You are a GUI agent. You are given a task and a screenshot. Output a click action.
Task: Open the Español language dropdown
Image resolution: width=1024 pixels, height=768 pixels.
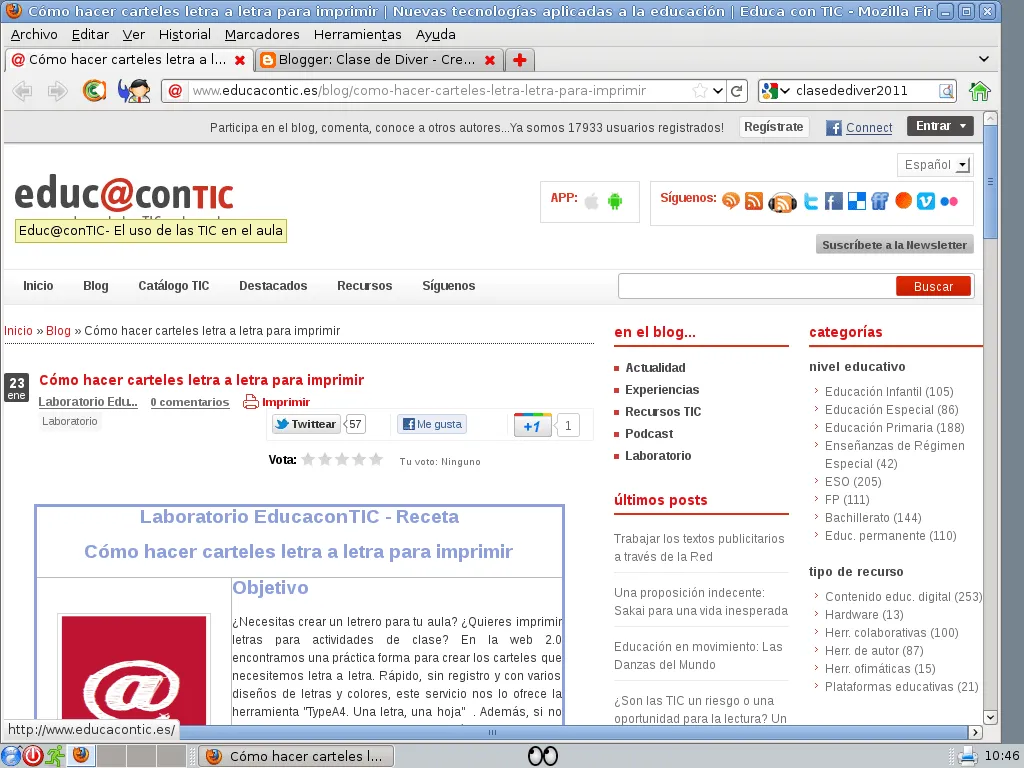click(935, 165)
